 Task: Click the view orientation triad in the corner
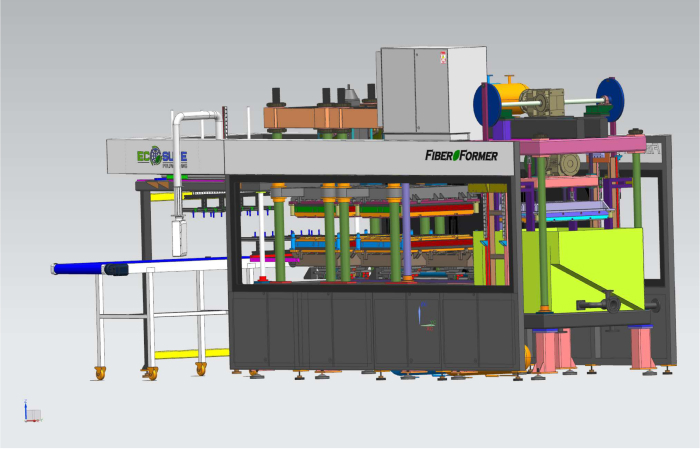pyautogui.click(x=32, y=411)
